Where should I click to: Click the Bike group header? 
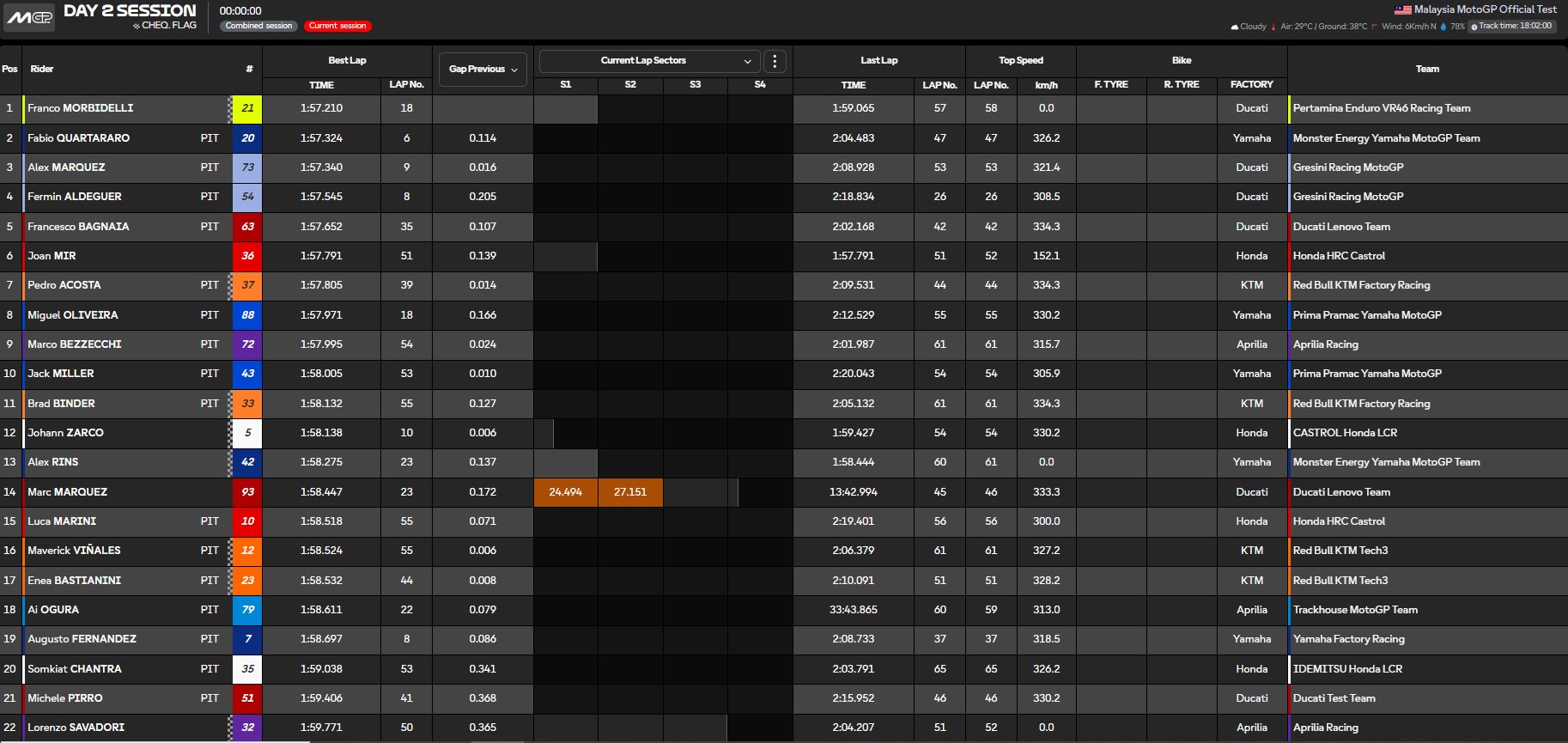pyautogui.click(x=1182, y=60)
